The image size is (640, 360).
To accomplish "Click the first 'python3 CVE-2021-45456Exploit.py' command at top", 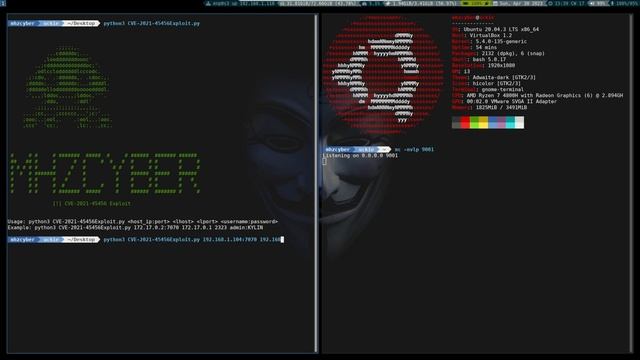I will 151,23.
